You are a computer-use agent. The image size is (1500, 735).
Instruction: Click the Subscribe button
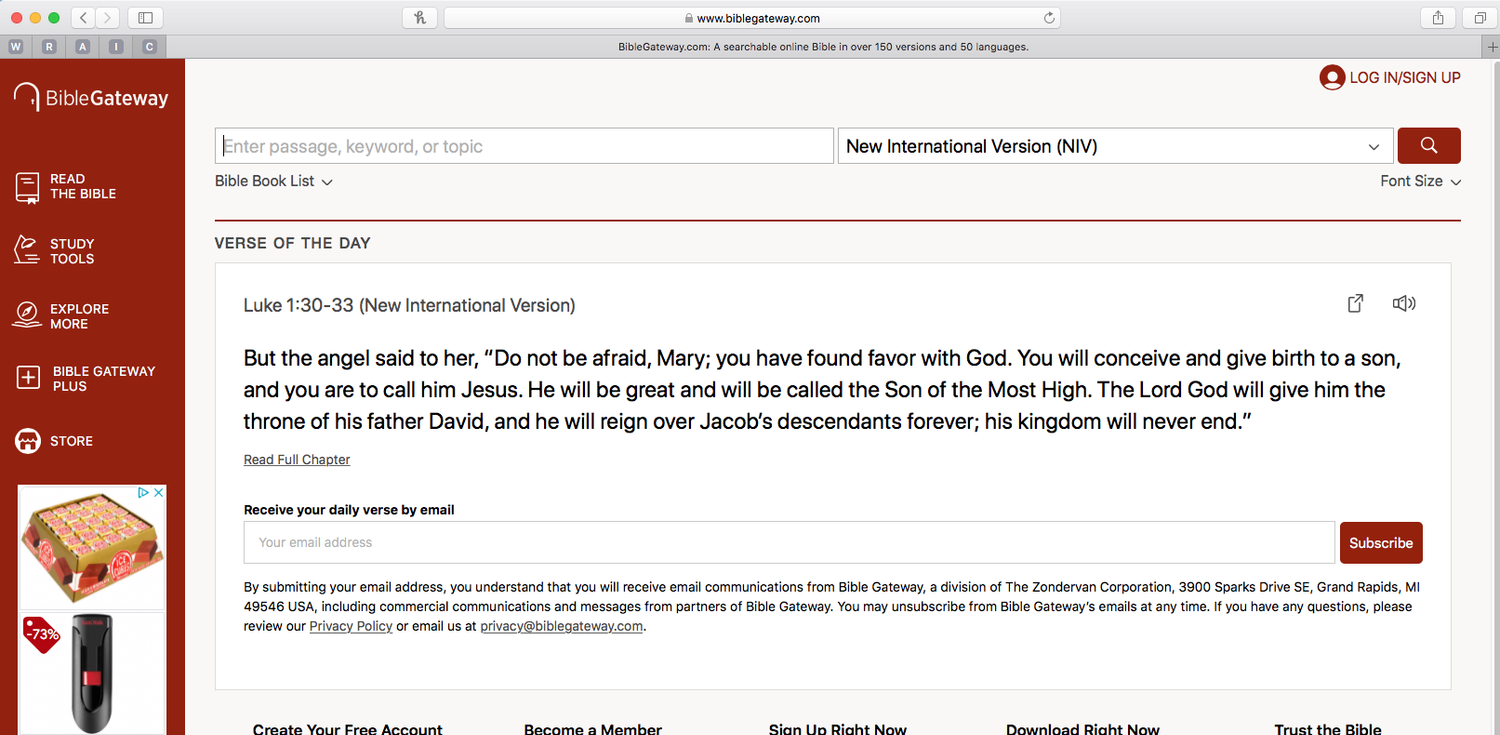[x=1381, y=543]
